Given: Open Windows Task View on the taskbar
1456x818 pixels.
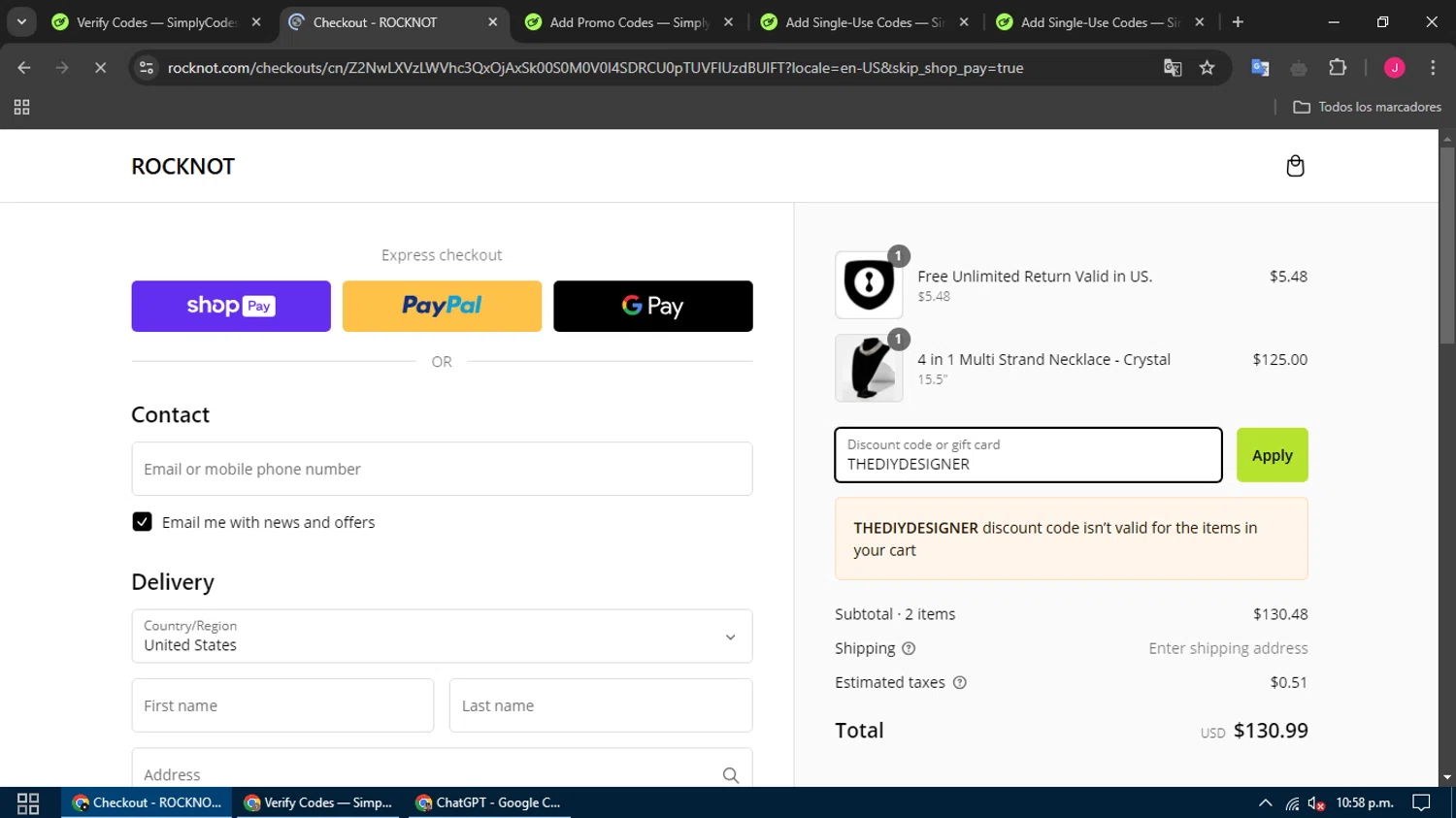Looking at the screenshot, I should pyautogui.click(x=28, y=803).
